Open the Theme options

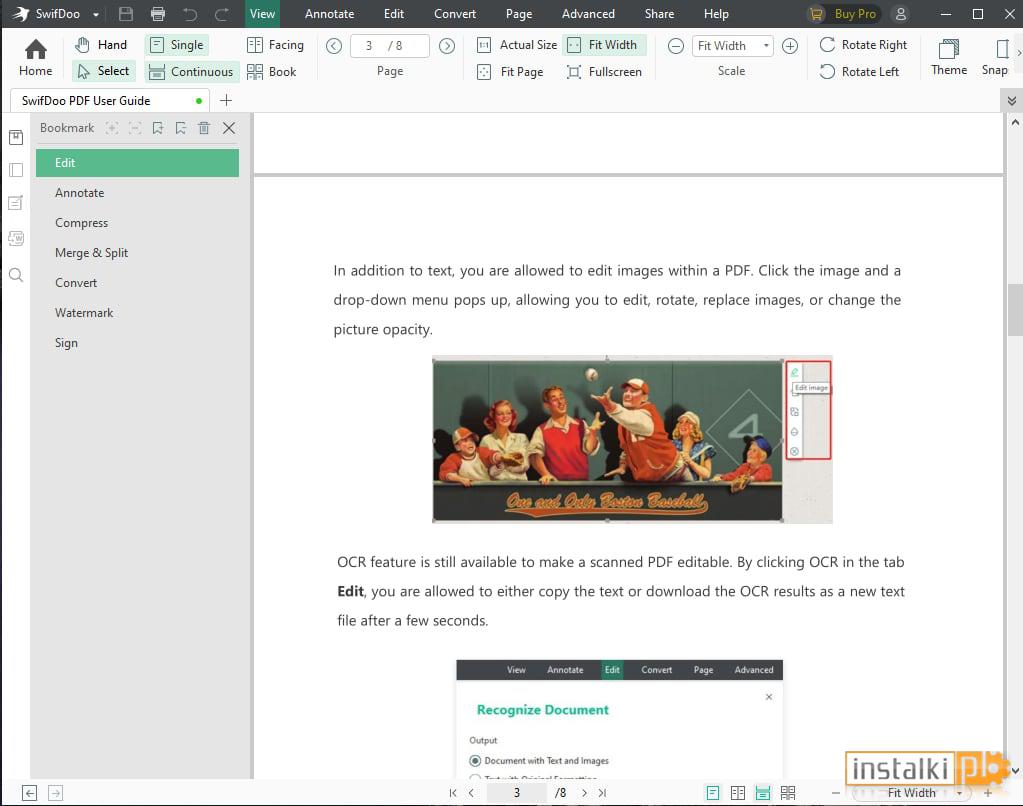949,57
